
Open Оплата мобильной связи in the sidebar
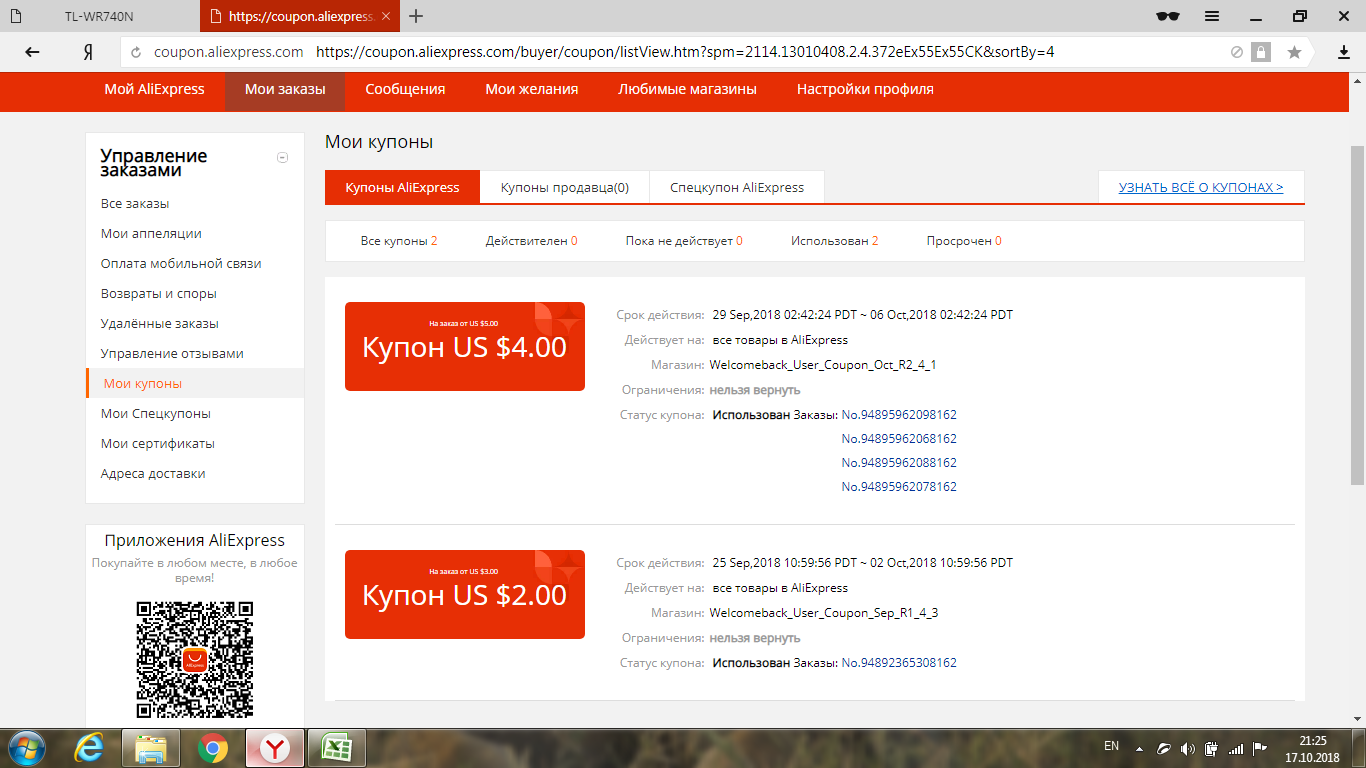point(181,264)
